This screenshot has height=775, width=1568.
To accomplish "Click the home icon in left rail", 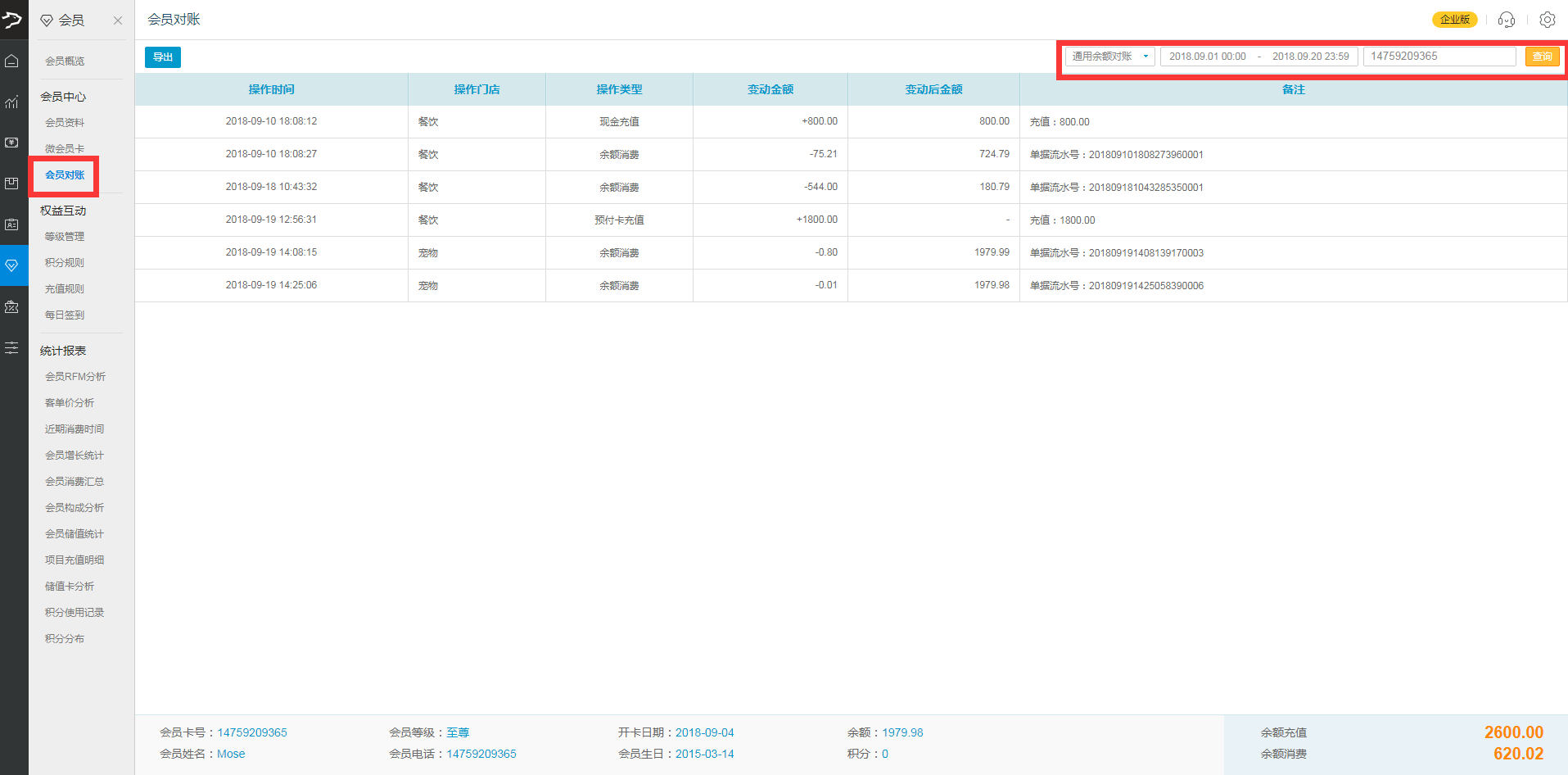I will click(x=12, y=61).
